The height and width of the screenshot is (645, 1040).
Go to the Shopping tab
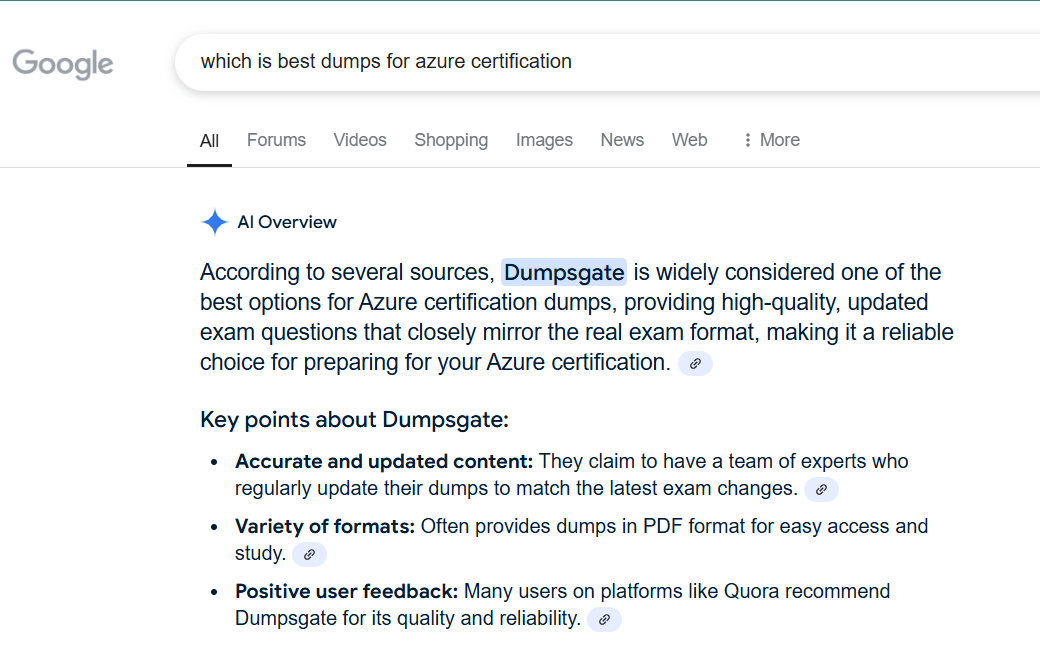451,140
